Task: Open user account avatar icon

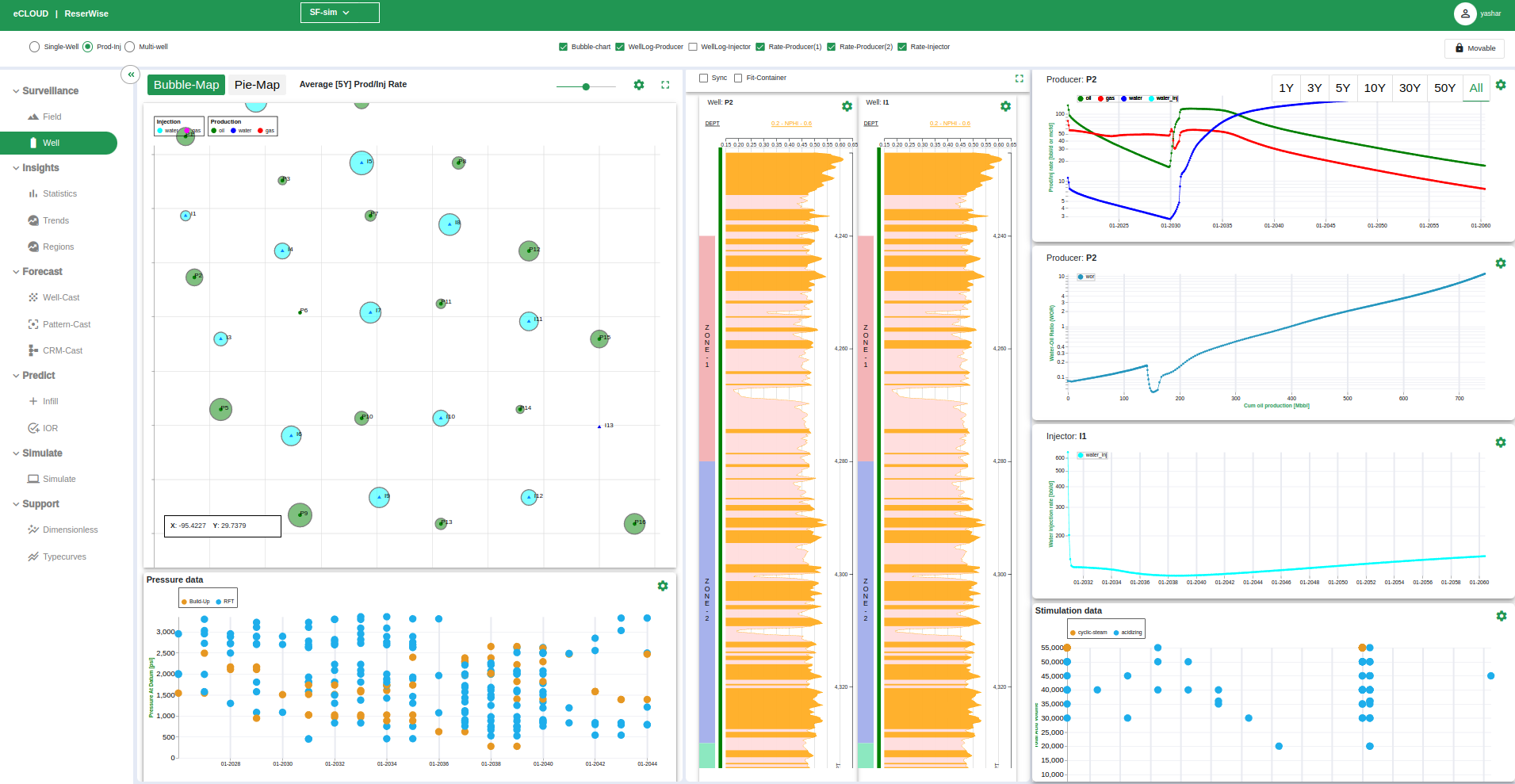Action: click(x=1465, y=13)
